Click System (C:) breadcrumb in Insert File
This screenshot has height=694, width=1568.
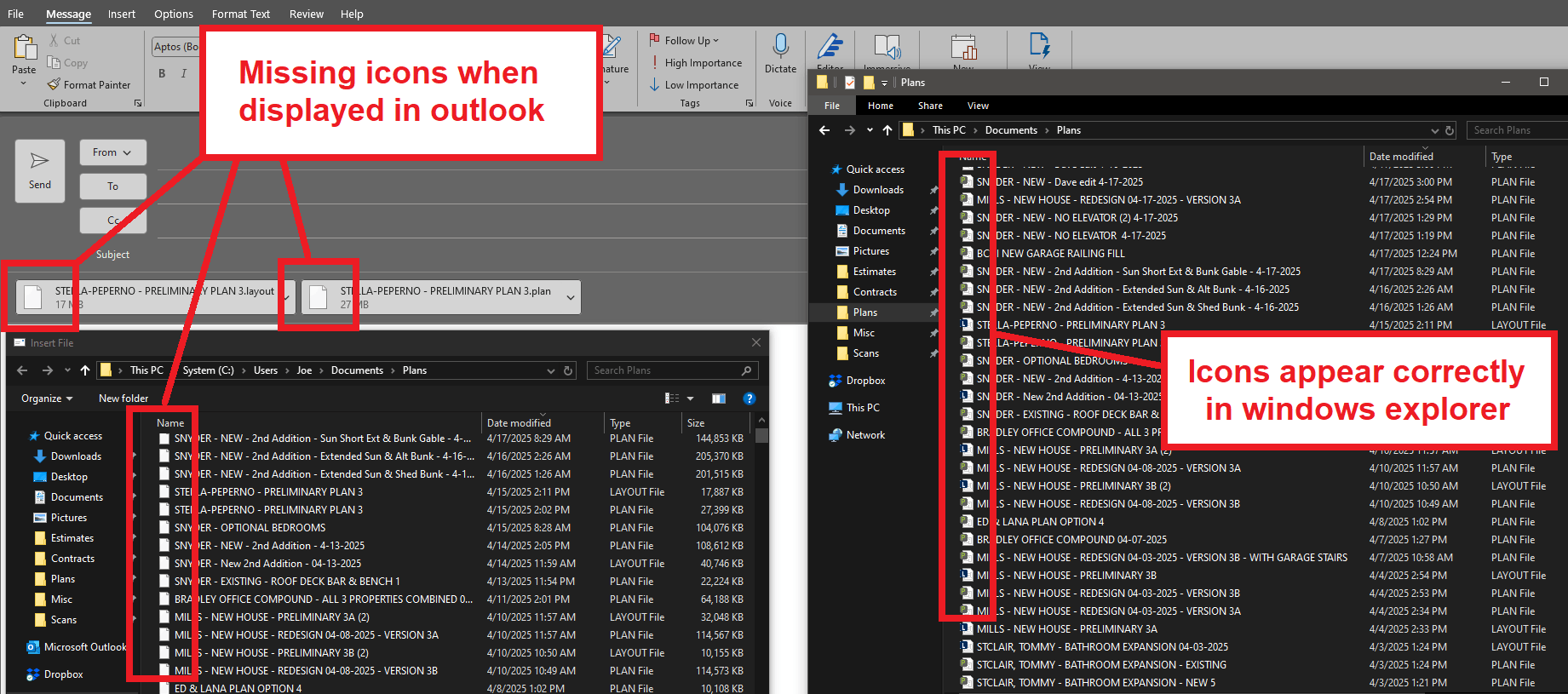point(209,370)
